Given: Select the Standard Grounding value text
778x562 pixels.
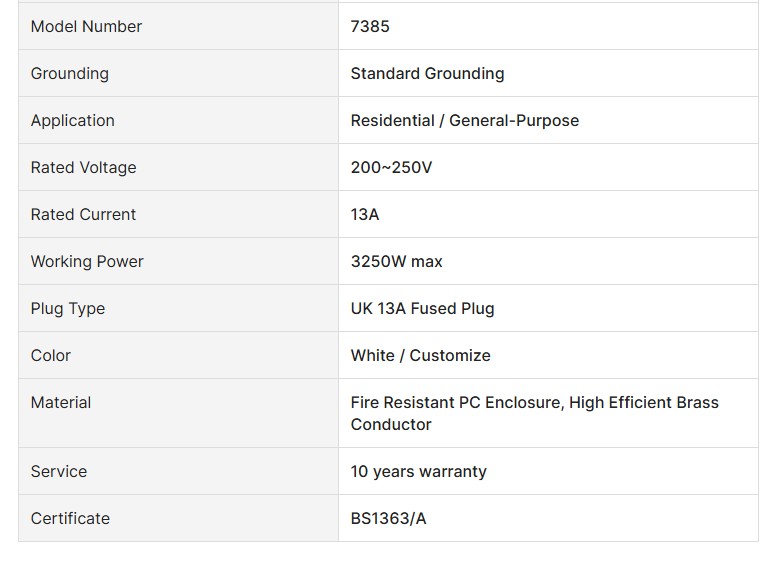Looking at the screenshot, I should click(x=427, y=74).
